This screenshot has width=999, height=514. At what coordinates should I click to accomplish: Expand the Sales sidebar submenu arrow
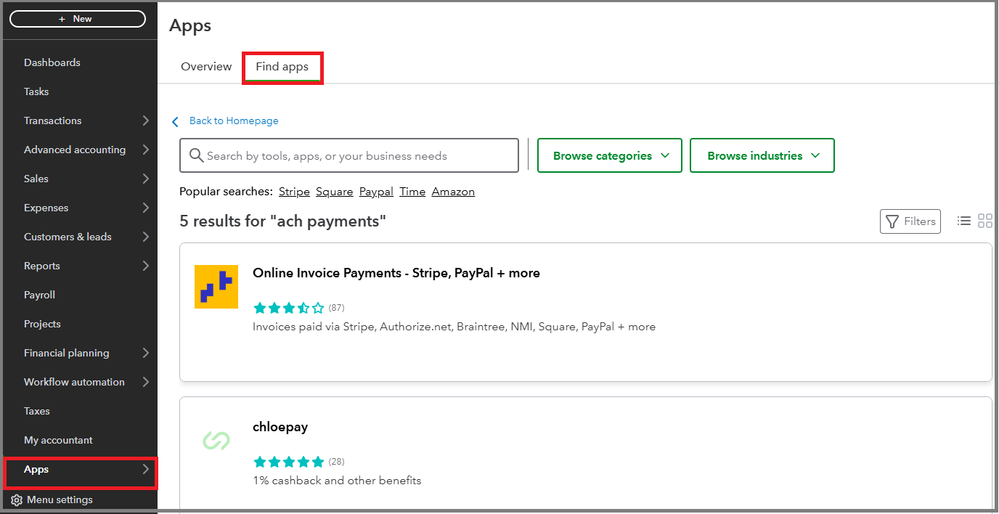(x=146, y=179)
